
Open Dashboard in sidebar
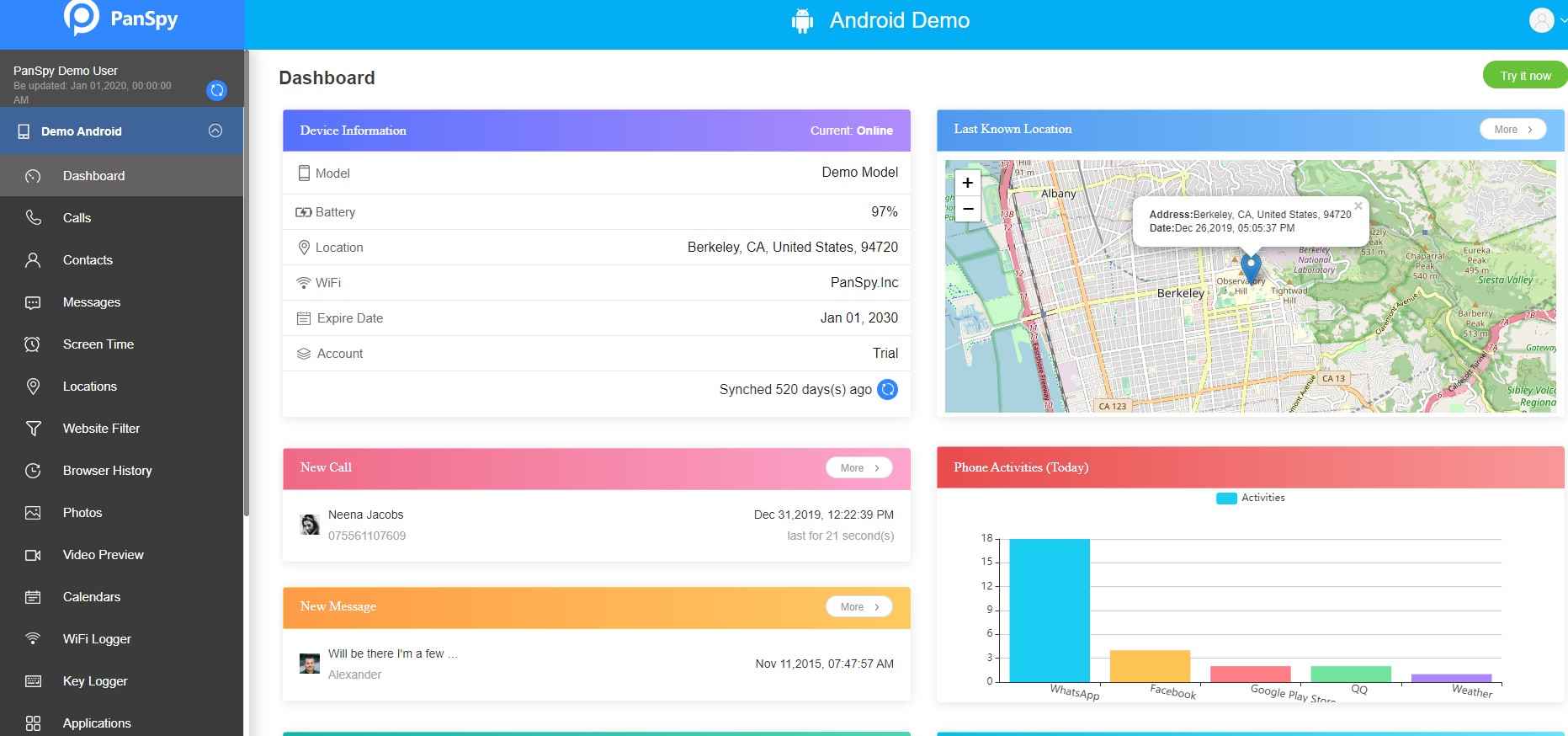[x=122, y=176]
